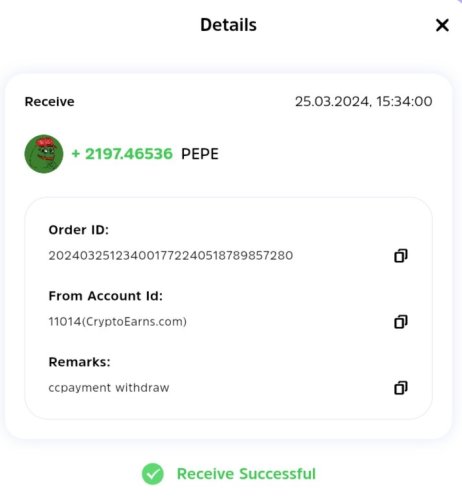Click the plus sign before the amount
This screenshot has height=500, width=462.
coord(76,154)
